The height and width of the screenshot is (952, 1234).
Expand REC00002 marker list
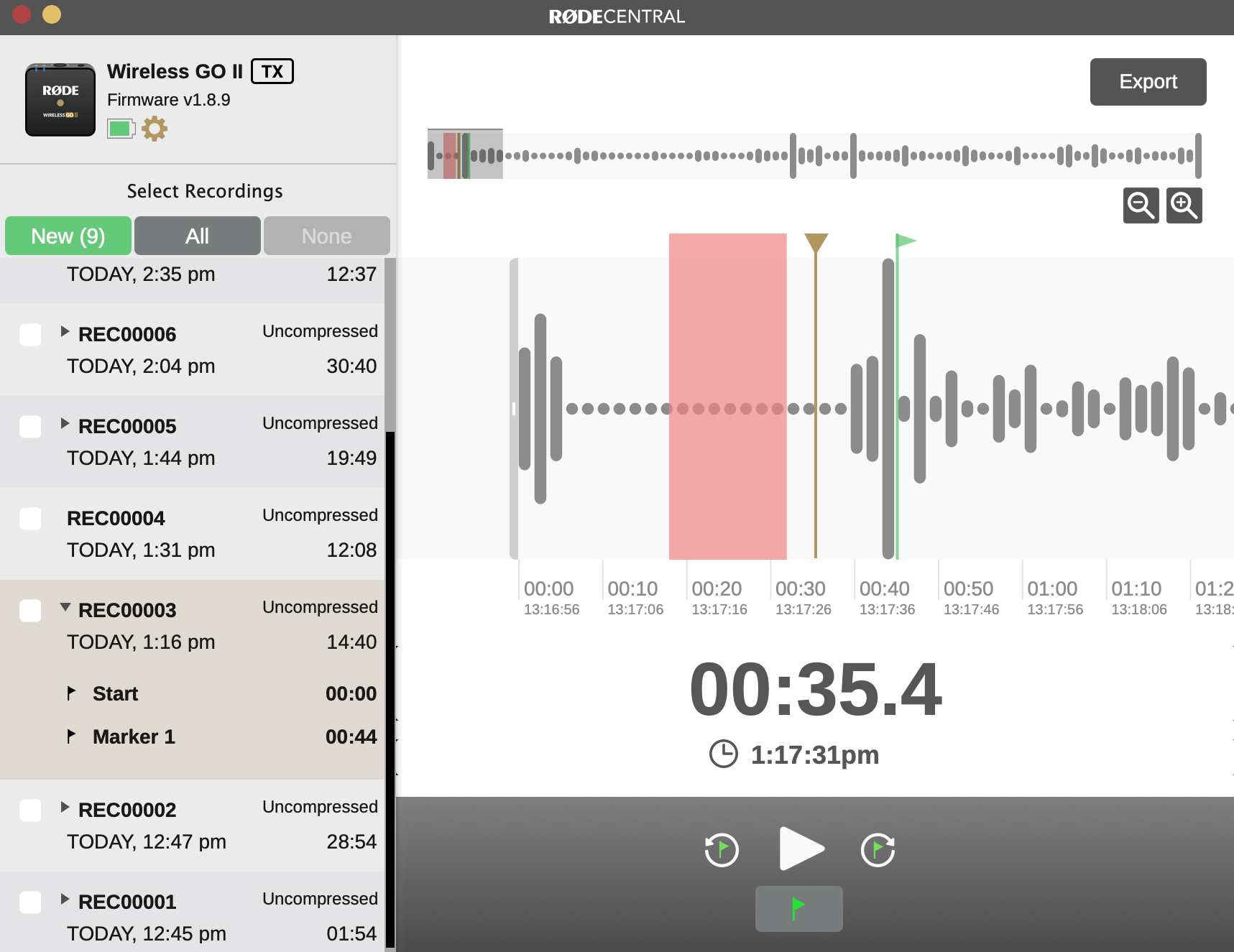pos(65,807)
